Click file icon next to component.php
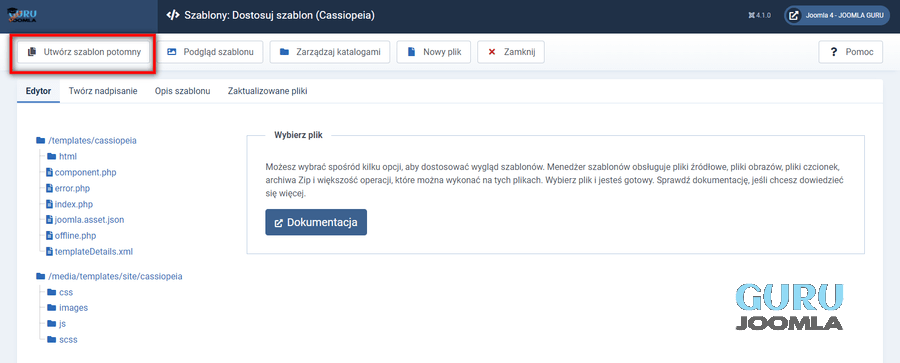The image size is (900, 363). pyautogui.click(x=49, y=172)
